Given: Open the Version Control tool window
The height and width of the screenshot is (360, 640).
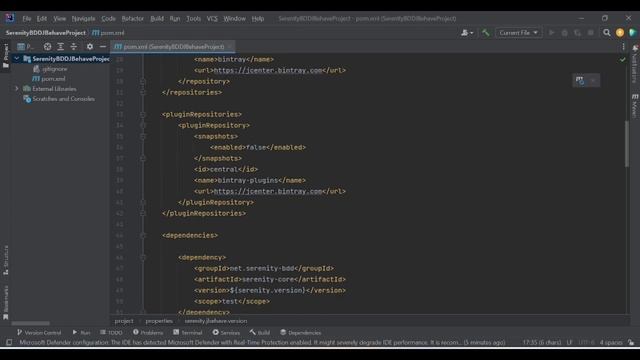Looking at the screenshot, I should tap(39, 333).
